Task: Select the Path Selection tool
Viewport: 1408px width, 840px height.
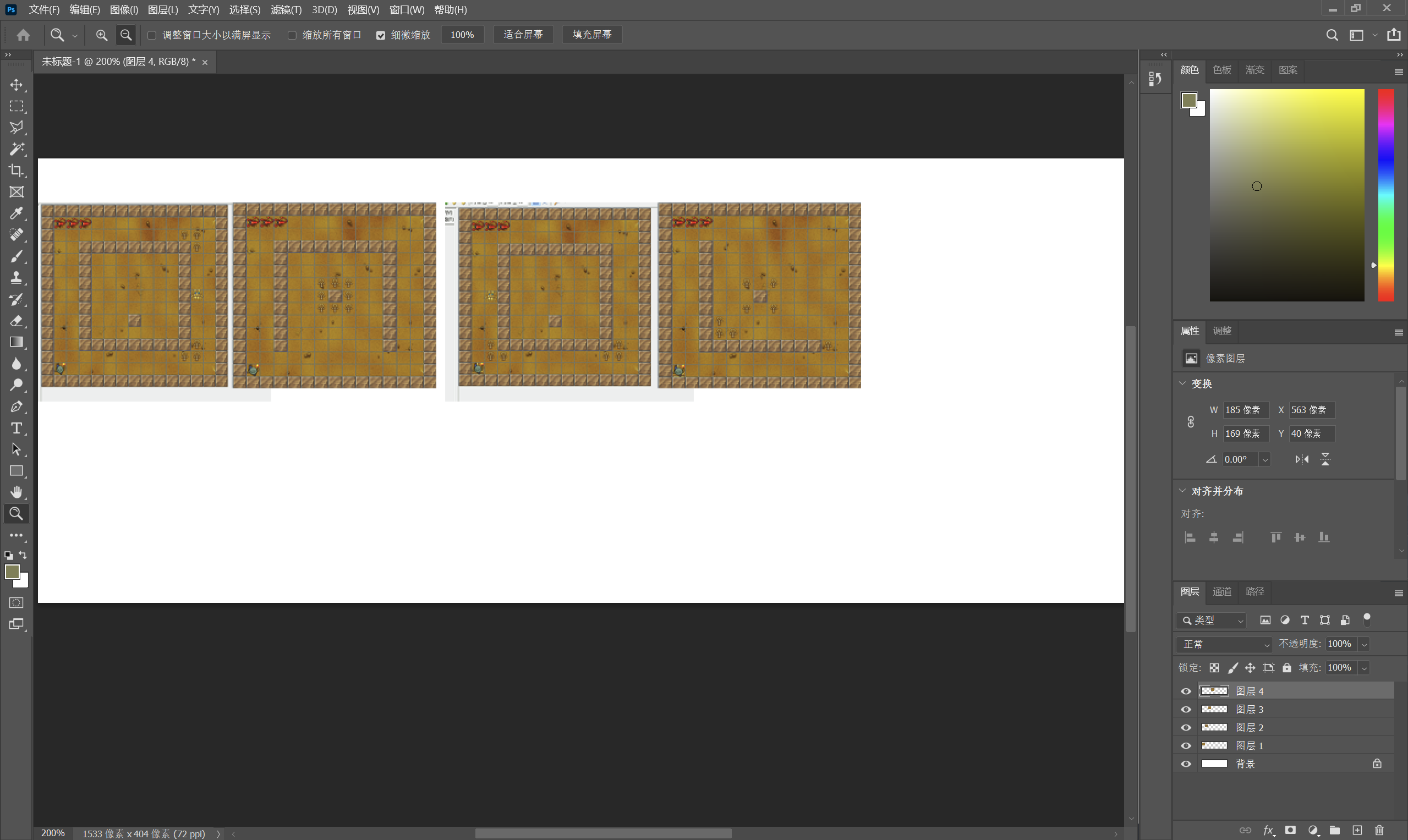Action: coord(17,449)
